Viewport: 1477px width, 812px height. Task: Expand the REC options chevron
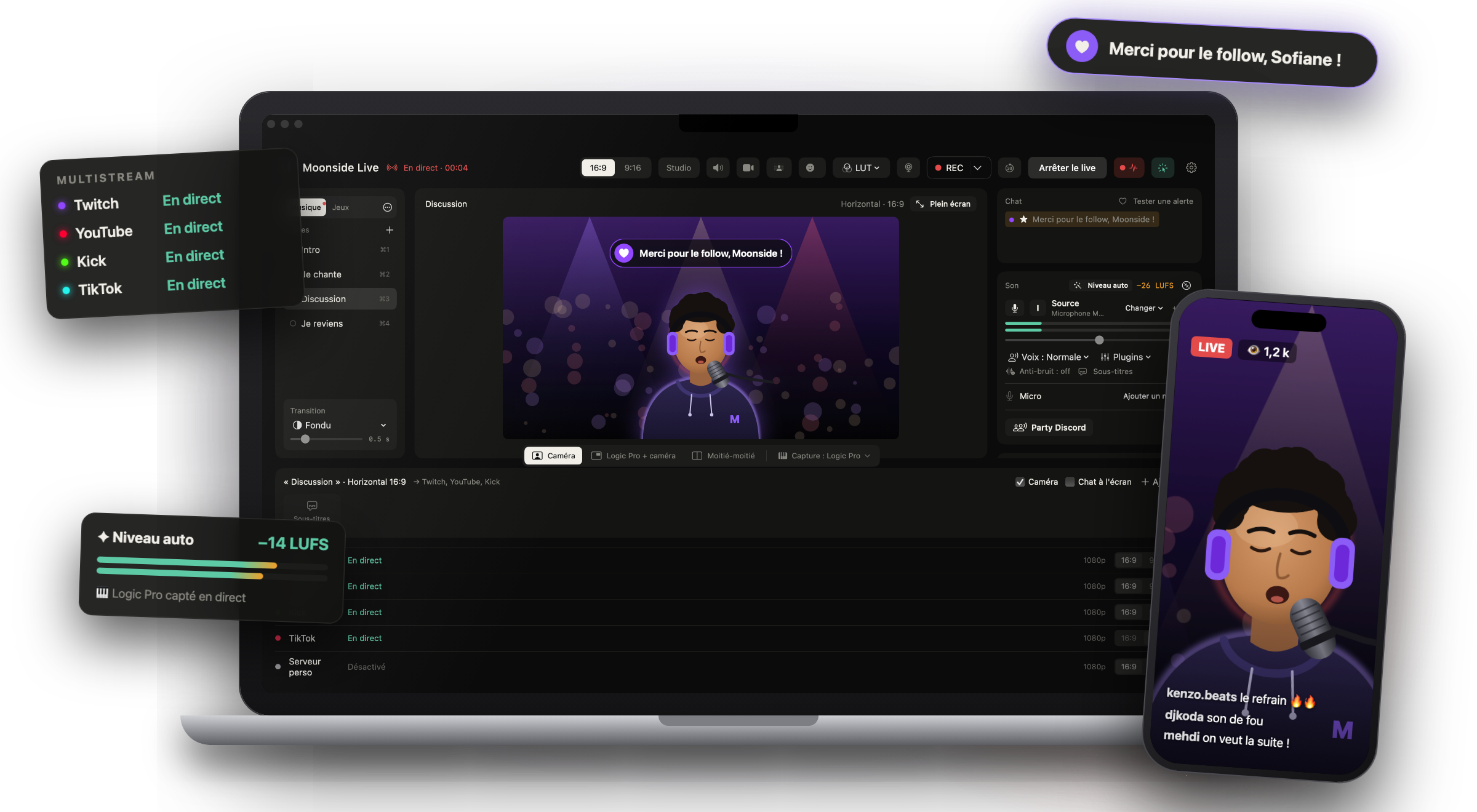[977, 168]
